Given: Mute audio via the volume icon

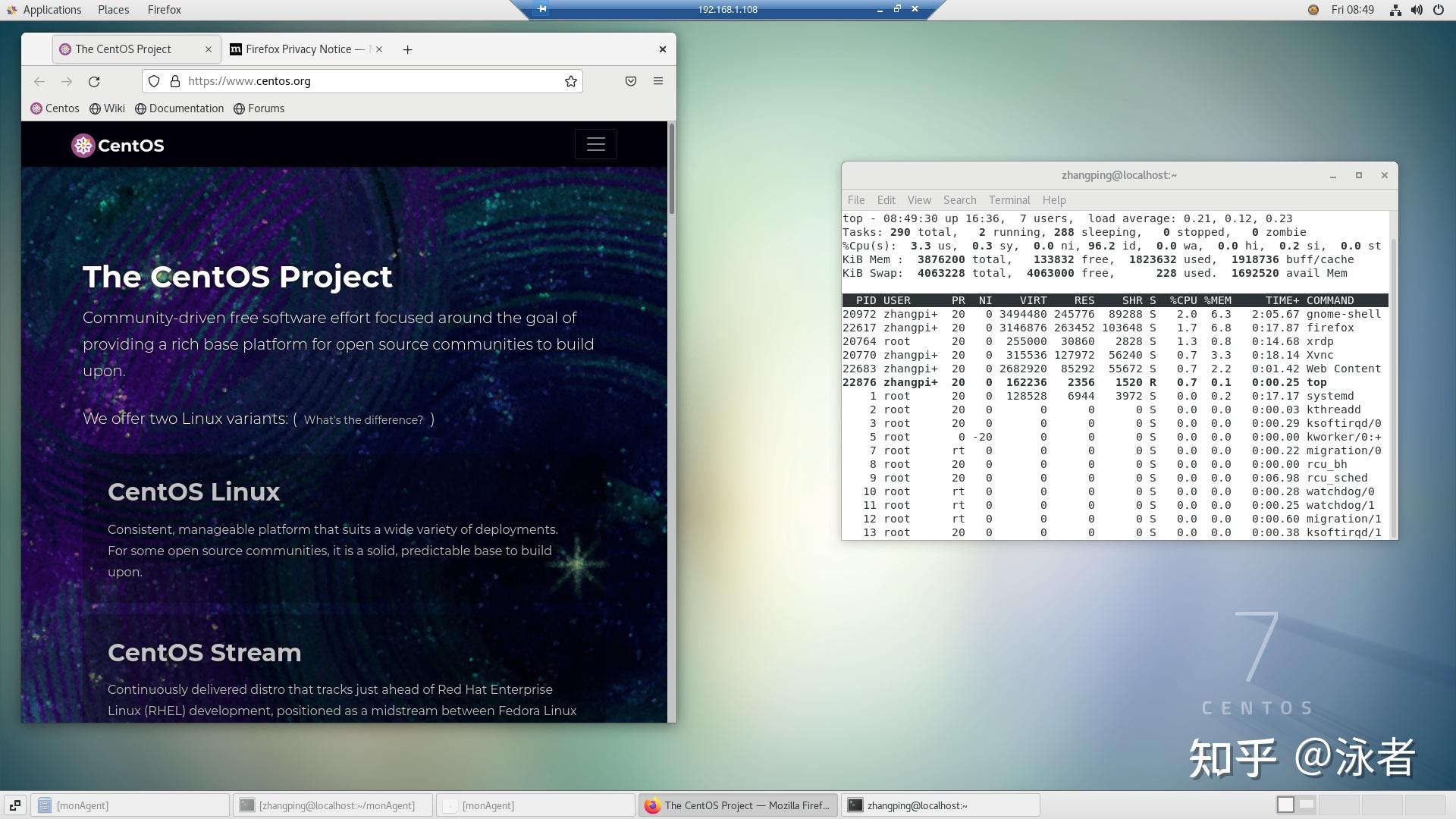Looking at the screenshot, I should tap(1417, 10).
